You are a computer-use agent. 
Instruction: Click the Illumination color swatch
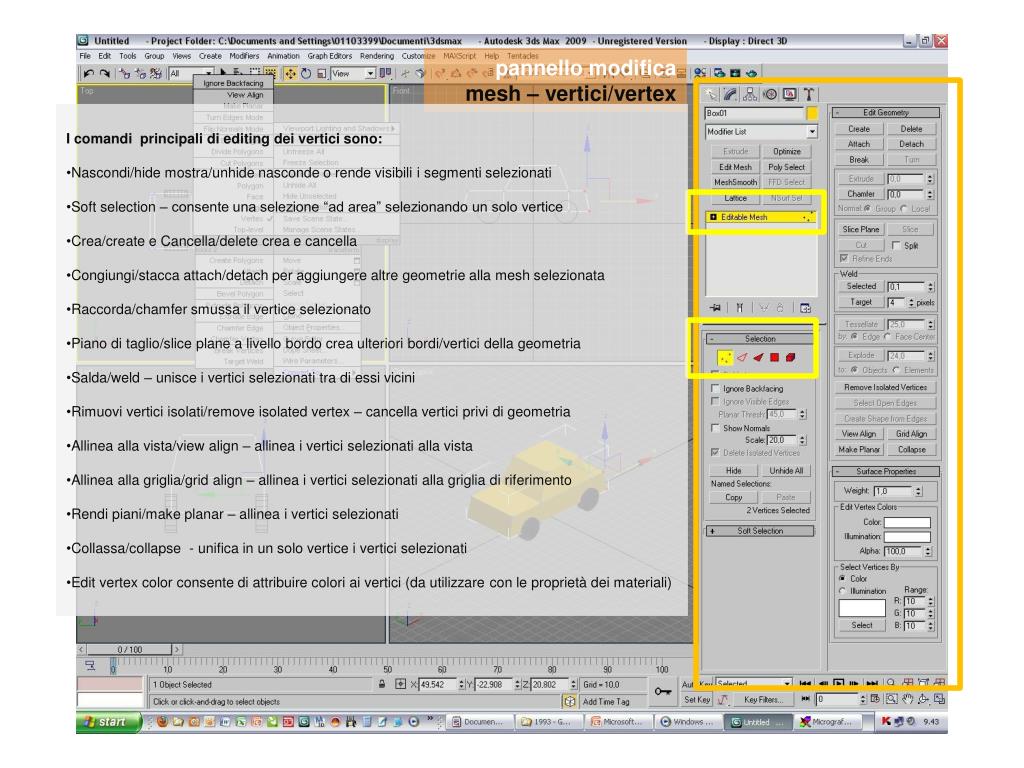point(907,537)
